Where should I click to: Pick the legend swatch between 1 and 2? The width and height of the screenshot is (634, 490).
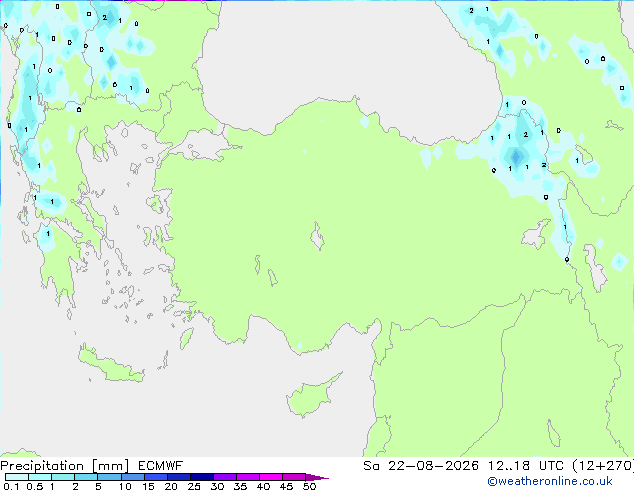coord(63,477)
